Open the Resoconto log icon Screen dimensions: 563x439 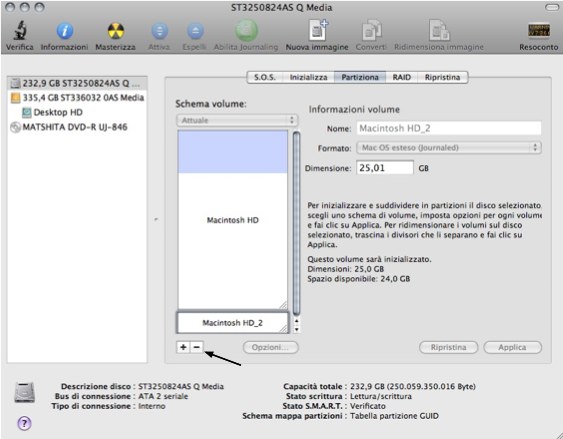pyautogui.click(x=539, y=31)
